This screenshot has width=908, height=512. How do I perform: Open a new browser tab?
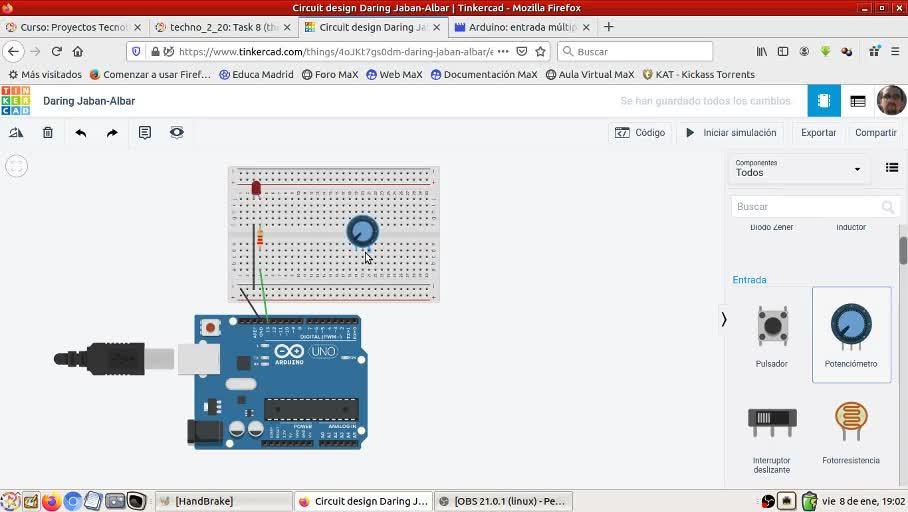pyautogui.click(x=609, y=27)
